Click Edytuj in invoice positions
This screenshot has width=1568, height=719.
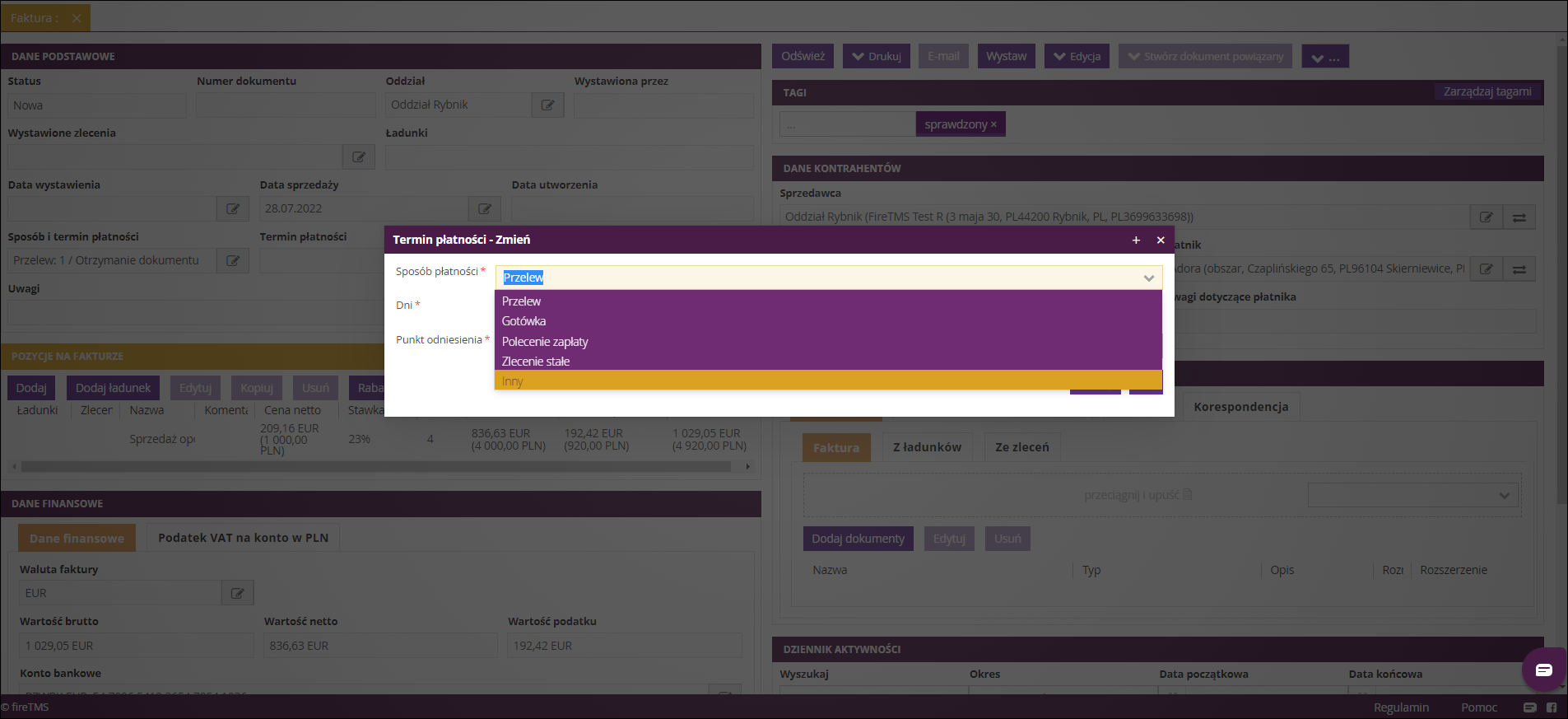coord(195,388)
